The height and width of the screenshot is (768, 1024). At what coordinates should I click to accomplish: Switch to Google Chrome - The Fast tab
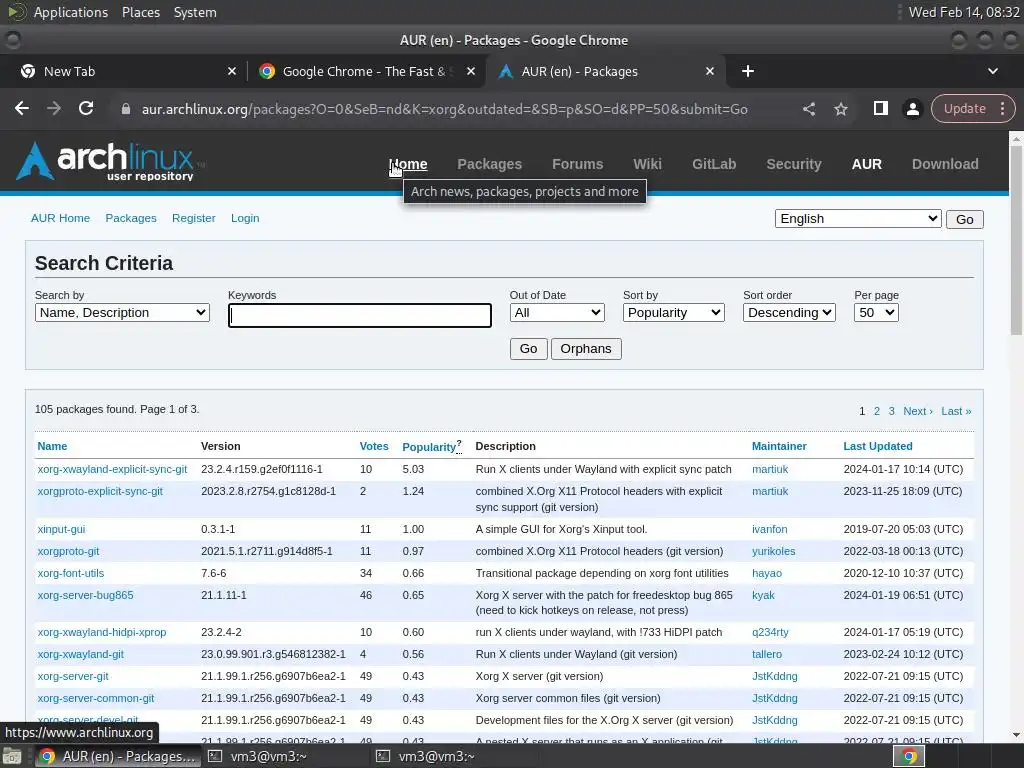(366, 71)
